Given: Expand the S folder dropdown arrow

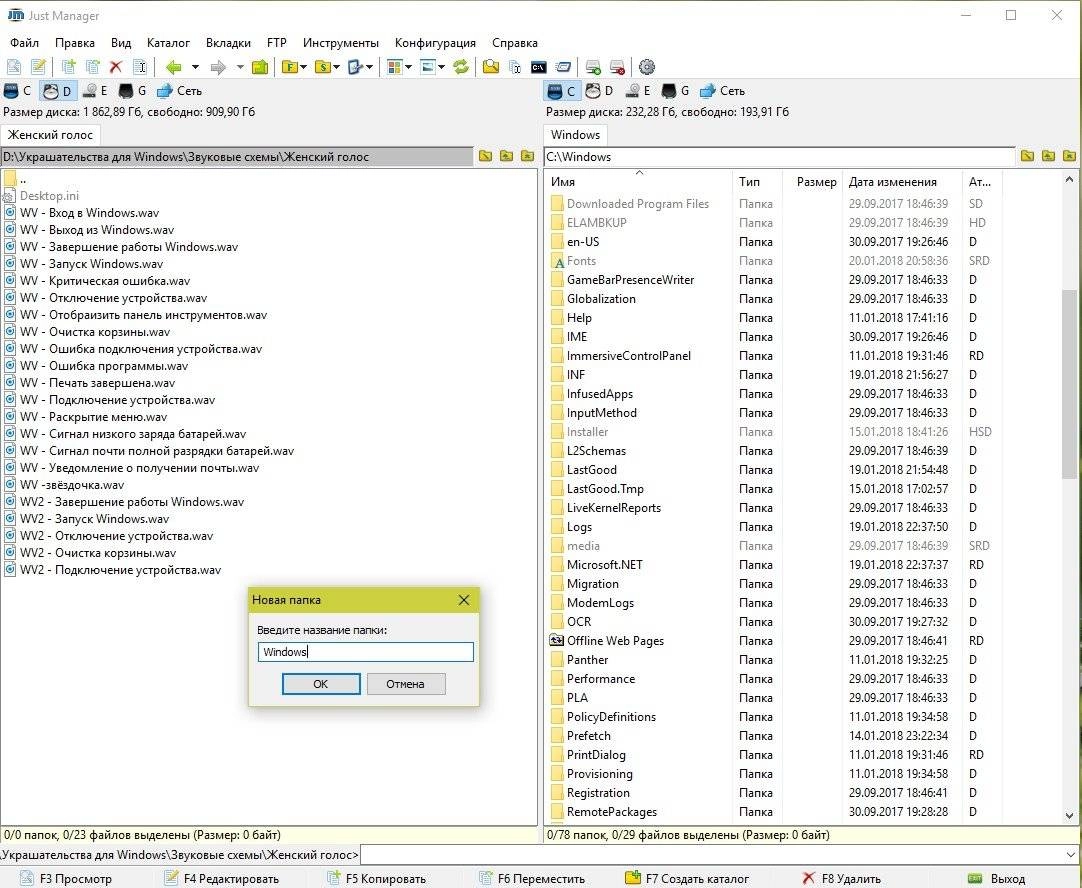Looking at the screenshot, I should tap(336, 67).
